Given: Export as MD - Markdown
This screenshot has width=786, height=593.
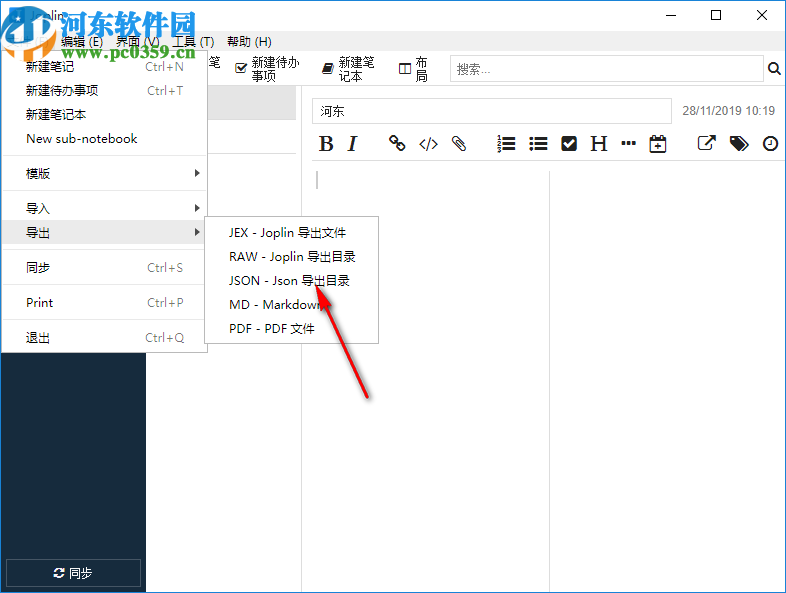Looking at the screenshot, I should [291, 305].
